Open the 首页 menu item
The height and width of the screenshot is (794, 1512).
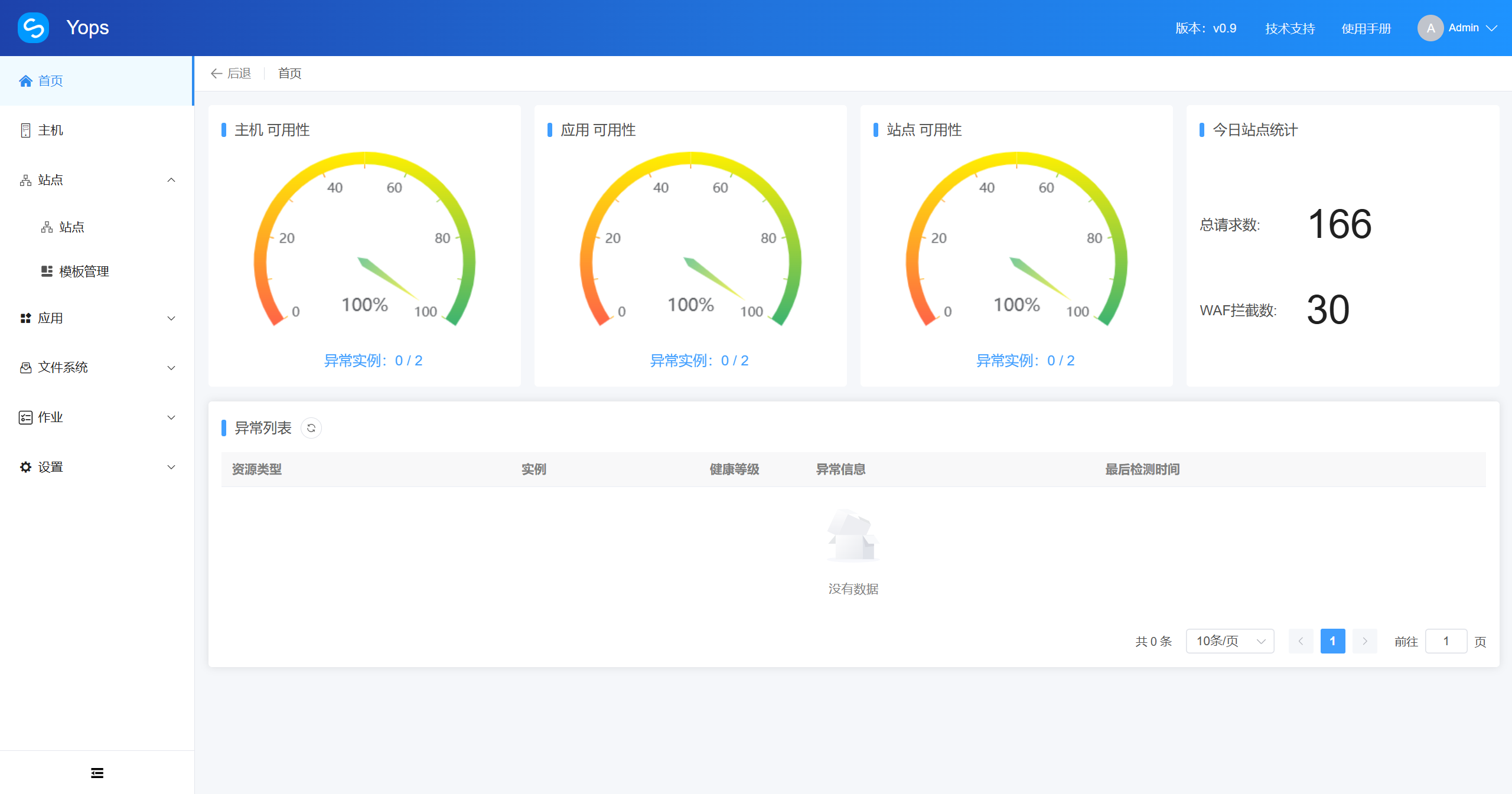coord(97,81)
